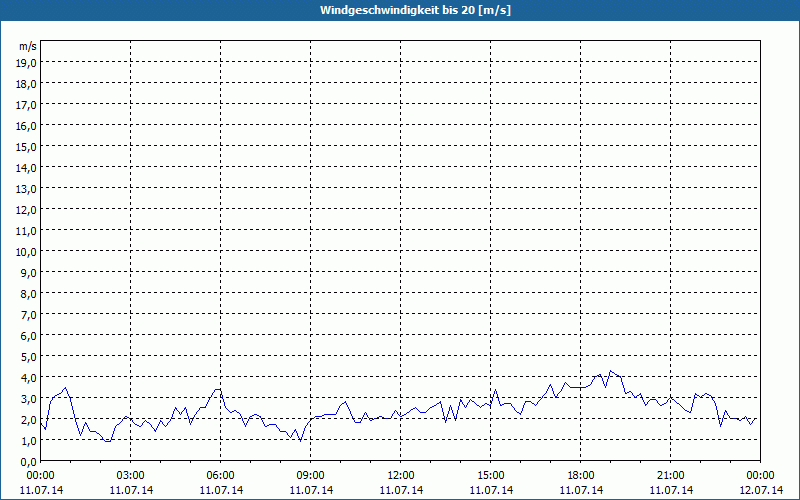Screen dimensions: 800x500
Task: Select the 11,0 y-axis label
Action: tap(27, 231)
